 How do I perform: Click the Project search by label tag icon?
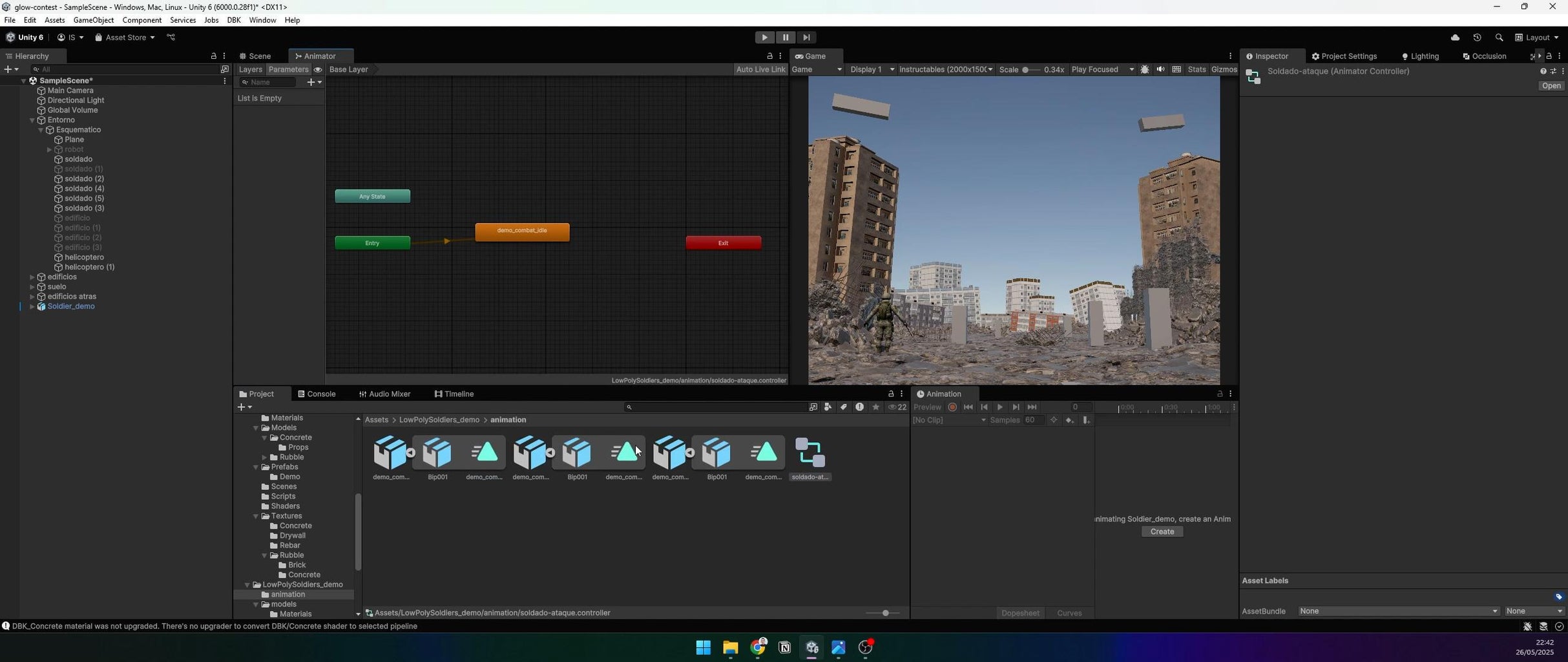(x=844, y=407)
